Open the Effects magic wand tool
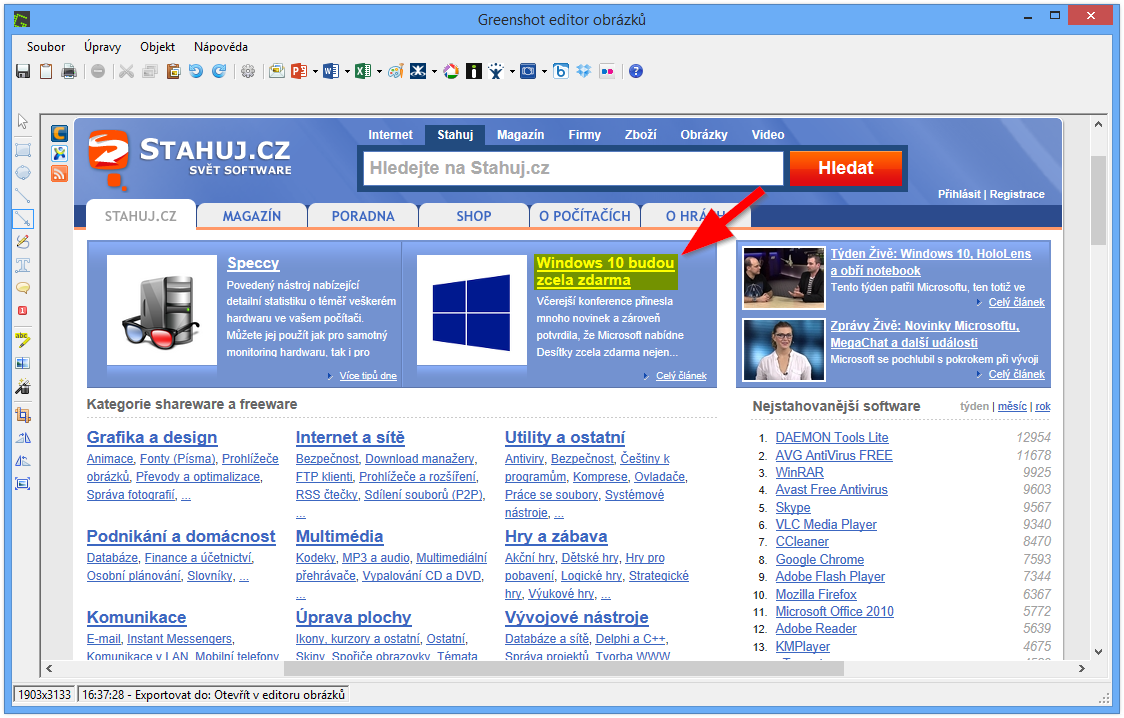 [23, 386]
